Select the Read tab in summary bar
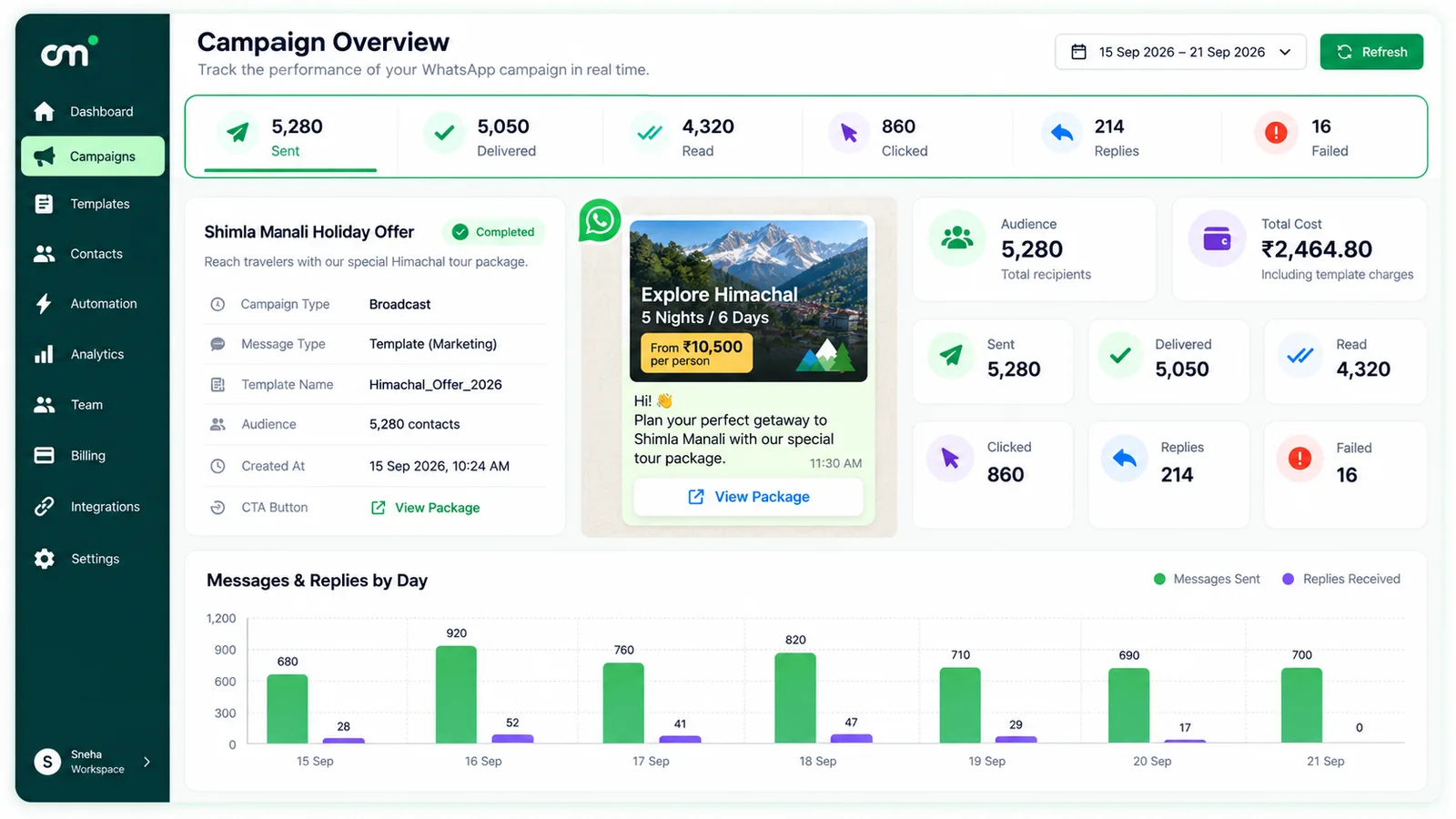 [701, 137]
